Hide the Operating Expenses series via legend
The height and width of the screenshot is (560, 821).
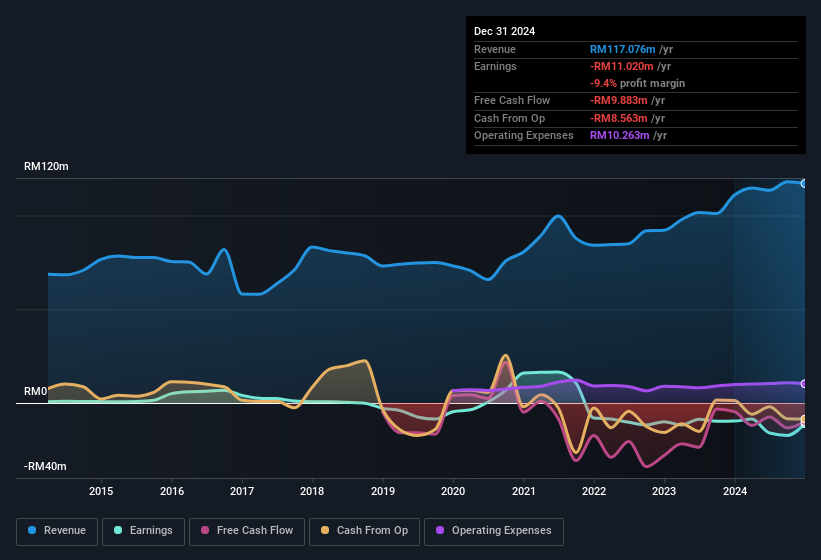coord(494,531)
